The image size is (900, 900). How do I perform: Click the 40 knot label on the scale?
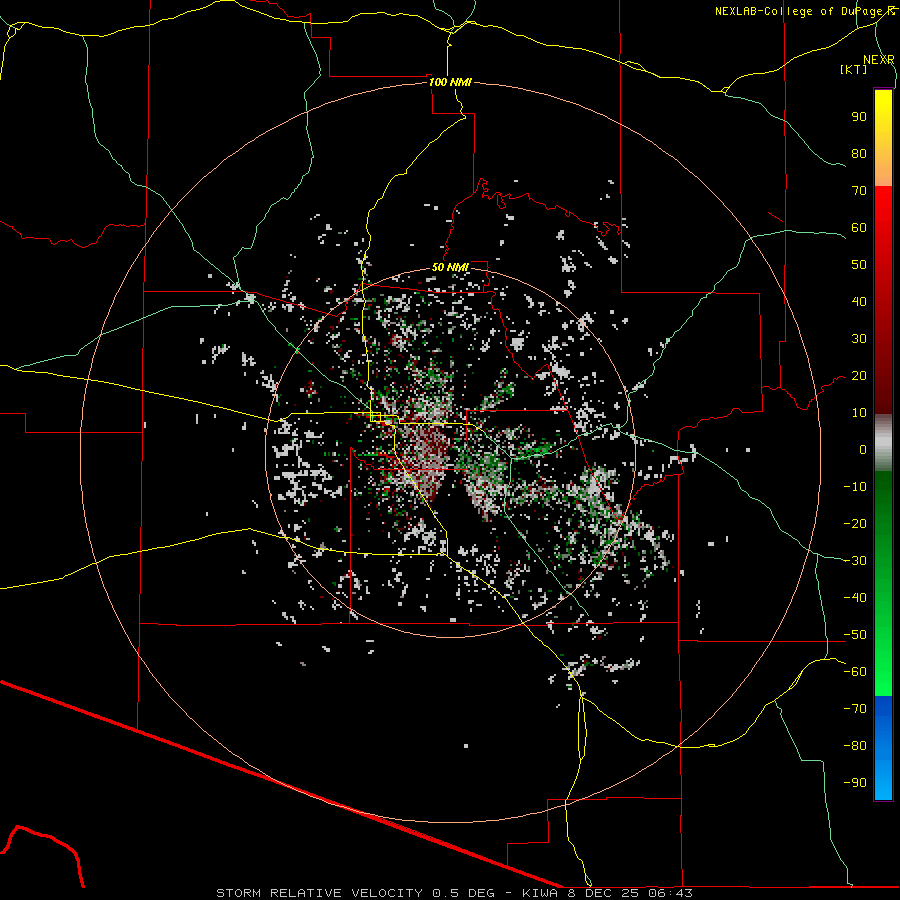(859, 301)
